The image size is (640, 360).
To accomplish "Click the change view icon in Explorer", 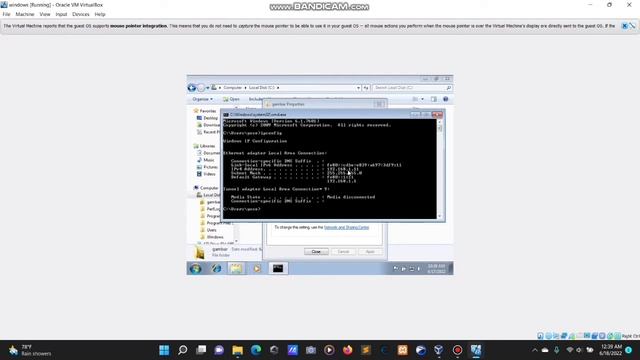I will tap(415, 99).
